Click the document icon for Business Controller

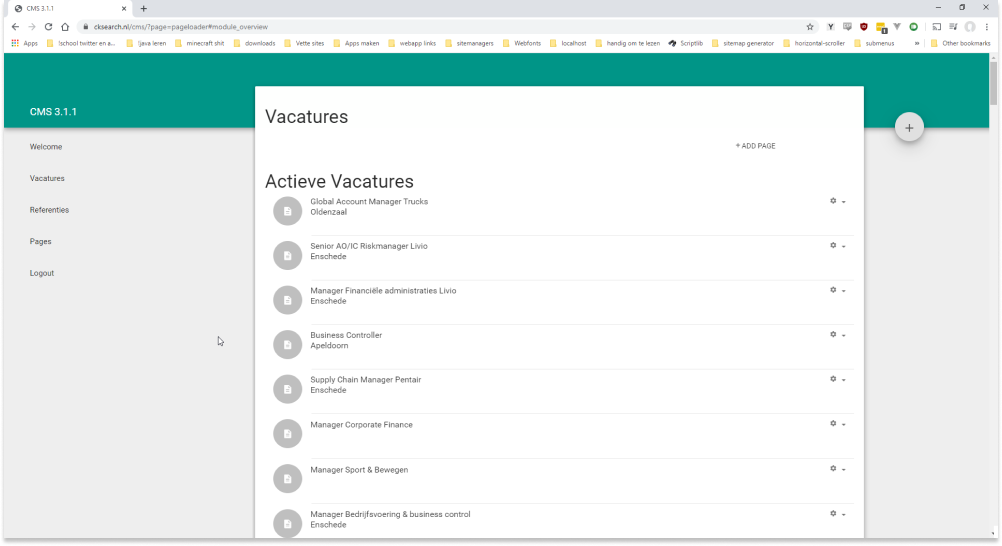coord(288,345)
